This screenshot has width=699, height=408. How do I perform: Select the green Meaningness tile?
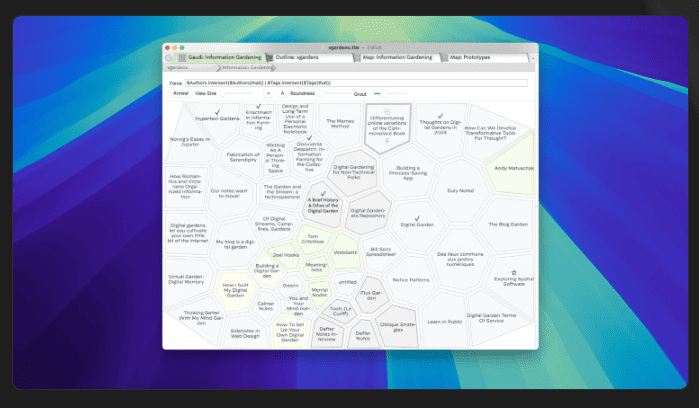click(316, 267)
